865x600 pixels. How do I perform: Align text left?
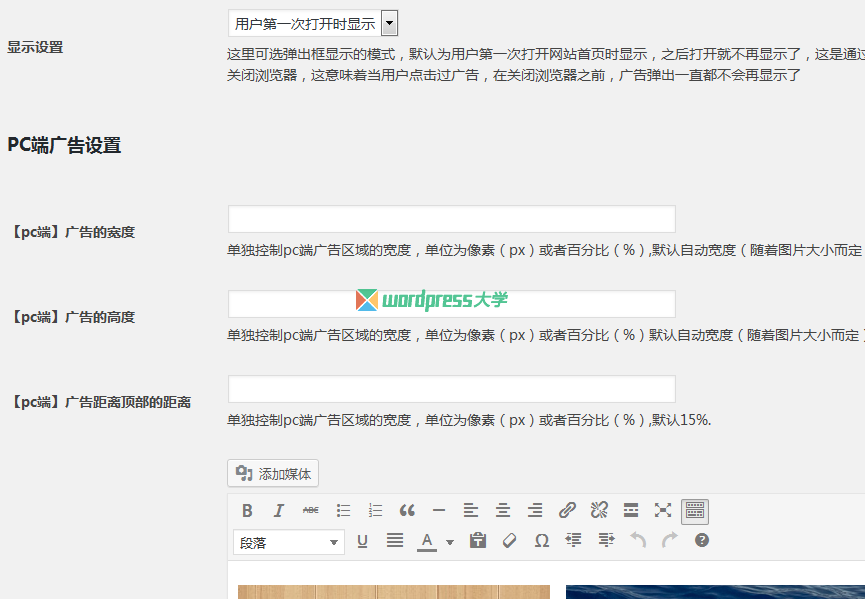[x=471, y=511]
